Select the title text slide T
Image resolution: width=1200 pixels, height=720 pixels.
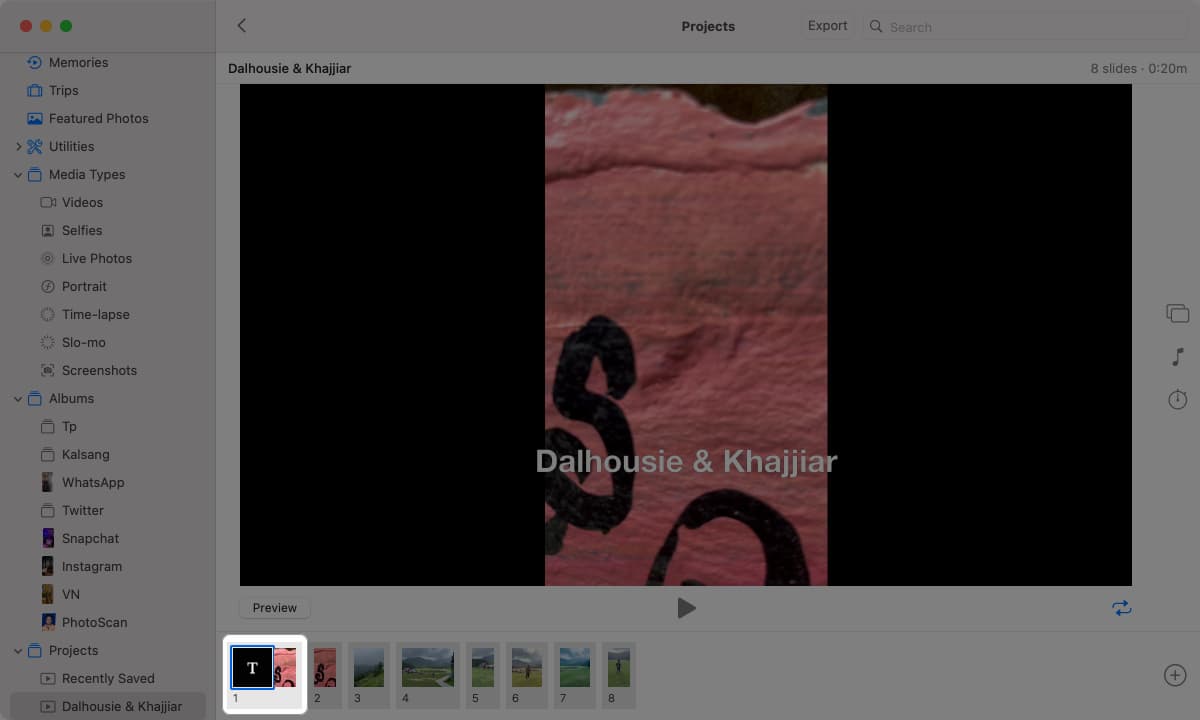pyautogui.click(x=252, y=667)
